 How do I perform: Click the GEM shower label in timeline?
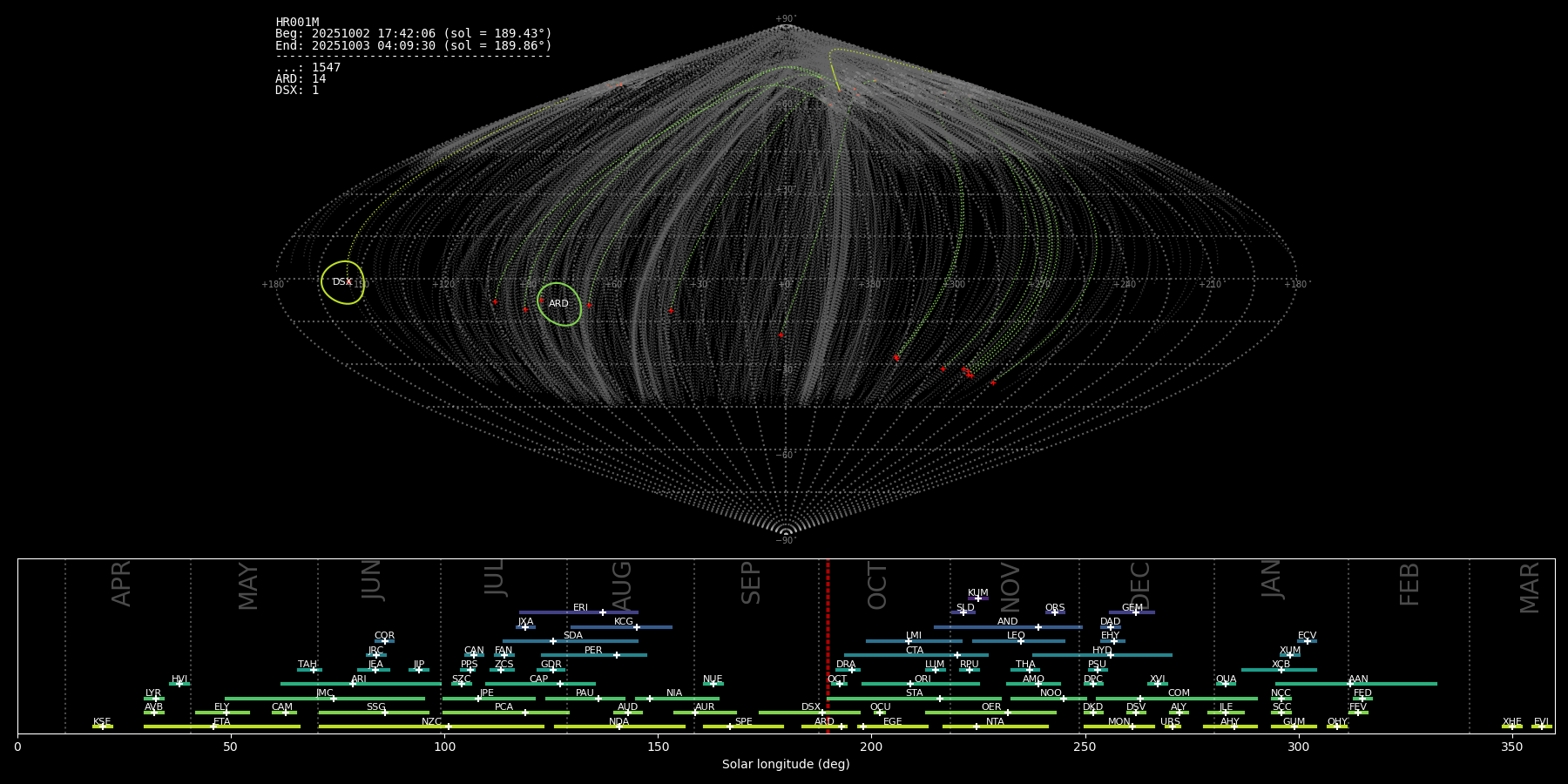click(x=1132, y=608)
